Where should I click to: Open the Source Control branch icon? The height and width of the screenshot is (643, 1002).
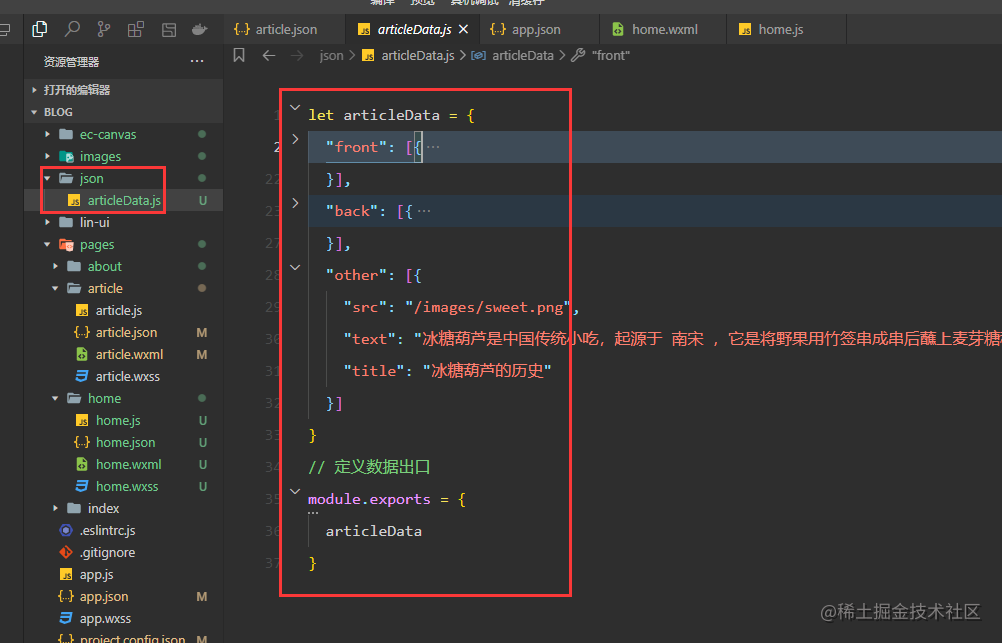click(x=104, y=29)
